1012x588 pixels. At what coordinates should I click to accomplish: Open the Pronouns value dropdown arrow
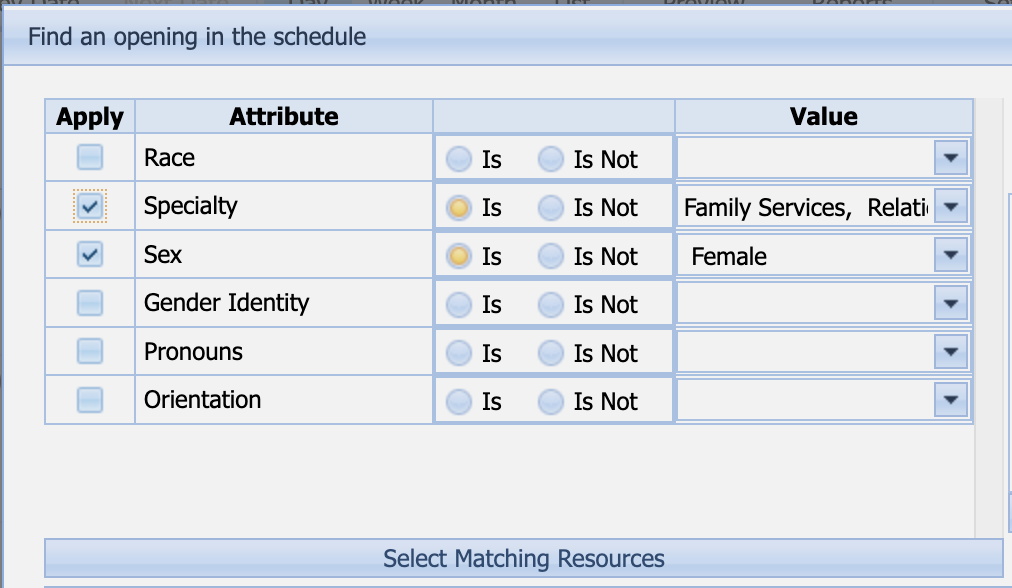coord(950,352)
